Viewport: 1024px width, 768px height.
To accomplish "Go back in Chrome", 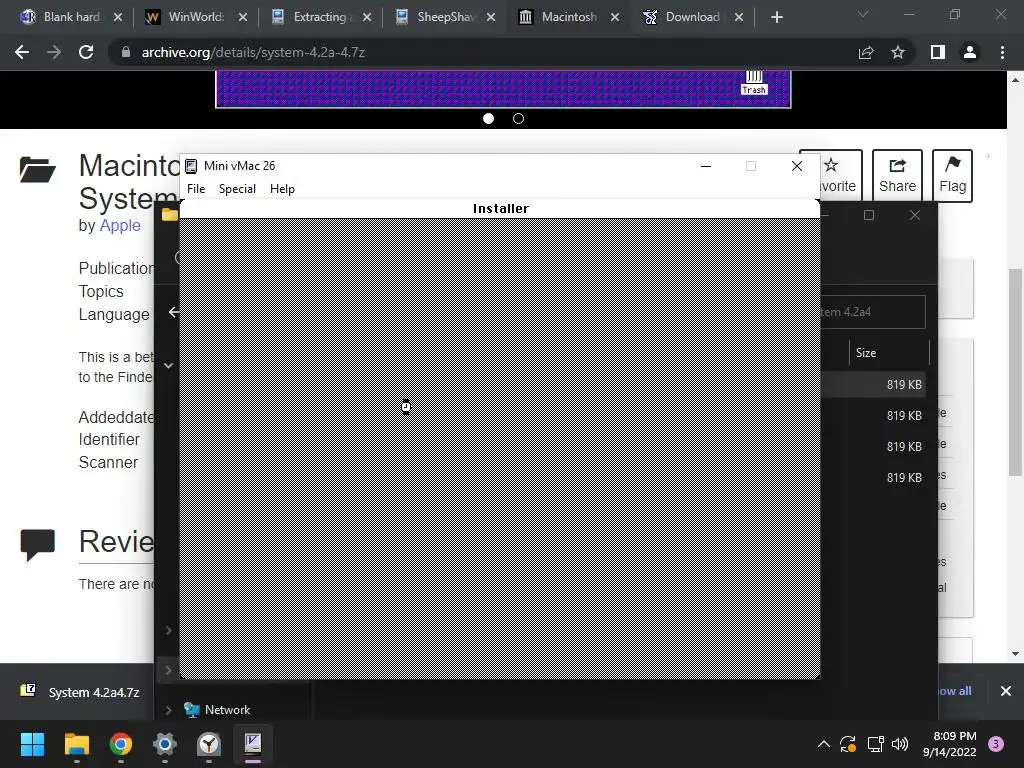I will [22, 52].
